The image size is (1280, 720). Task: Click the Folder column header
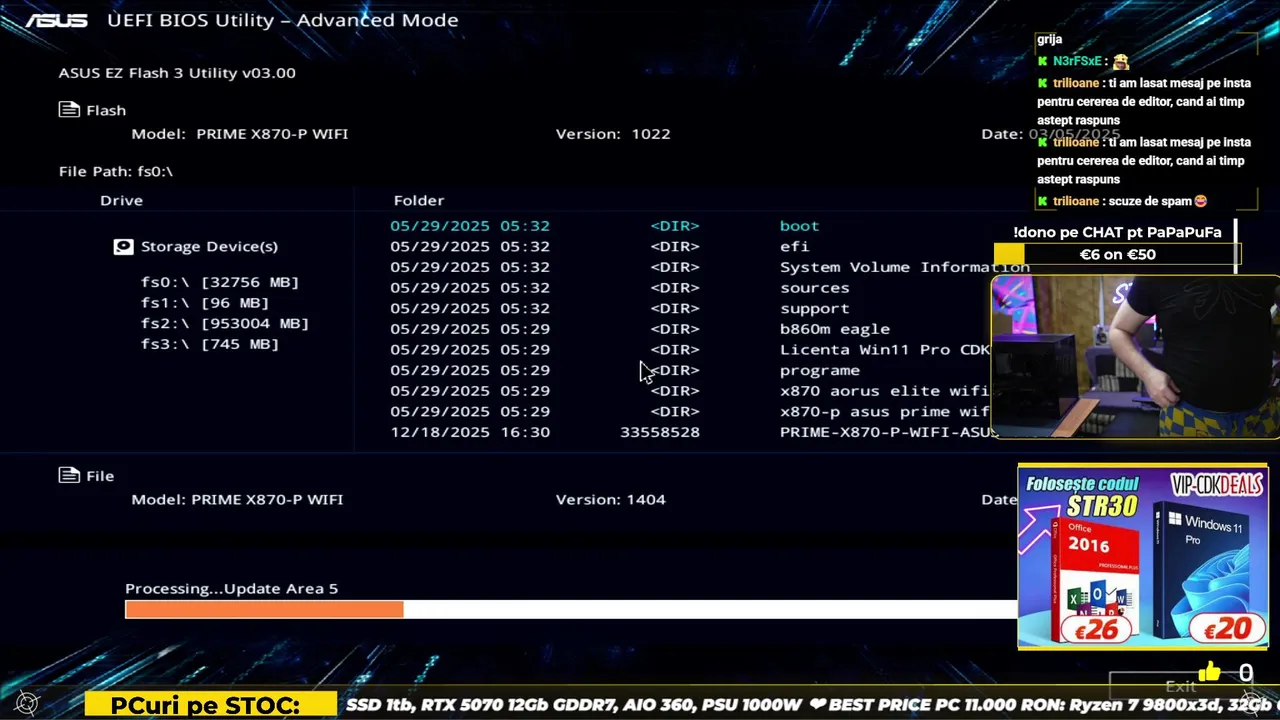point(419,200)
